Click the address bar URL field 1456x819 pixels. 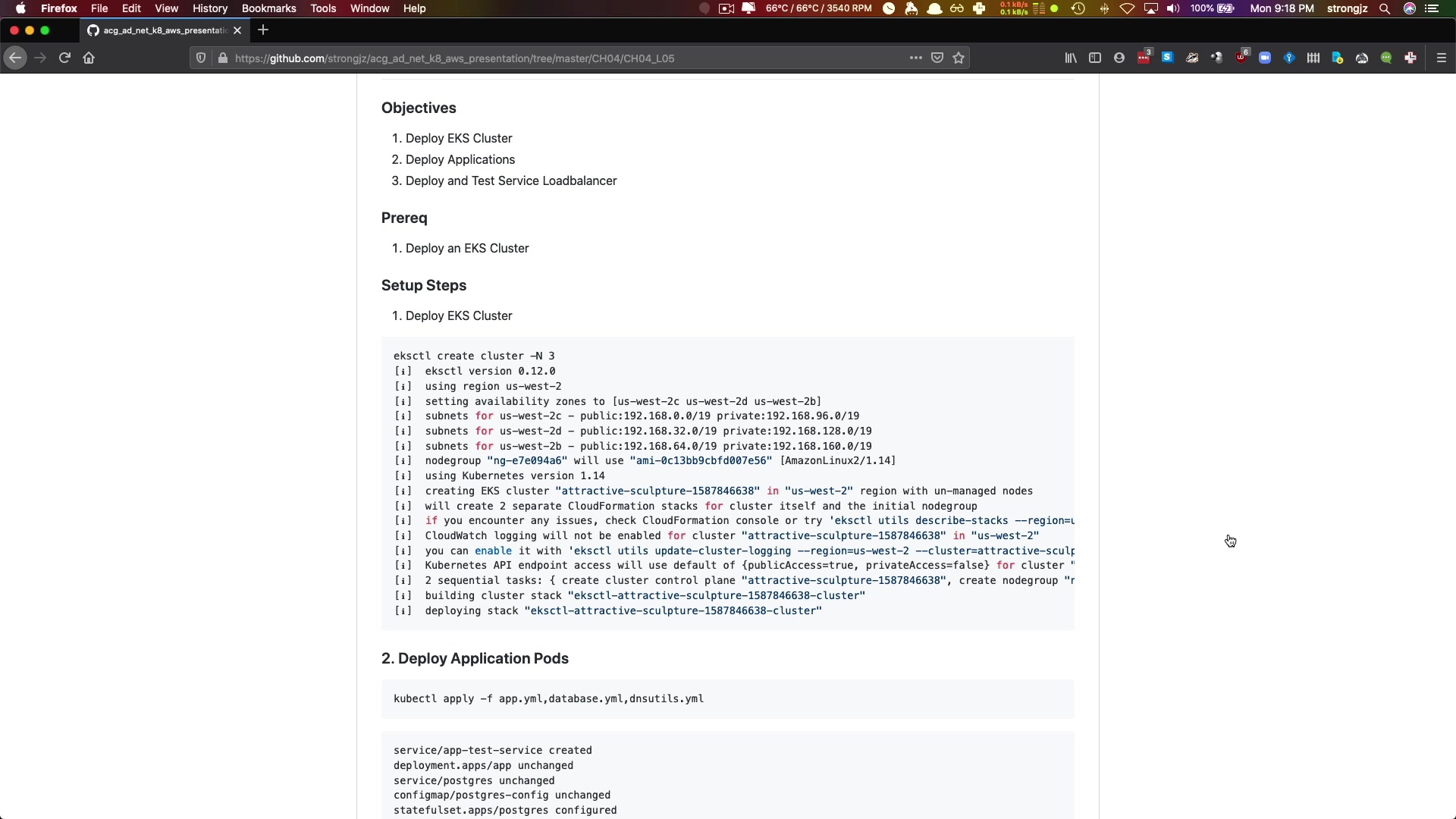531,58
